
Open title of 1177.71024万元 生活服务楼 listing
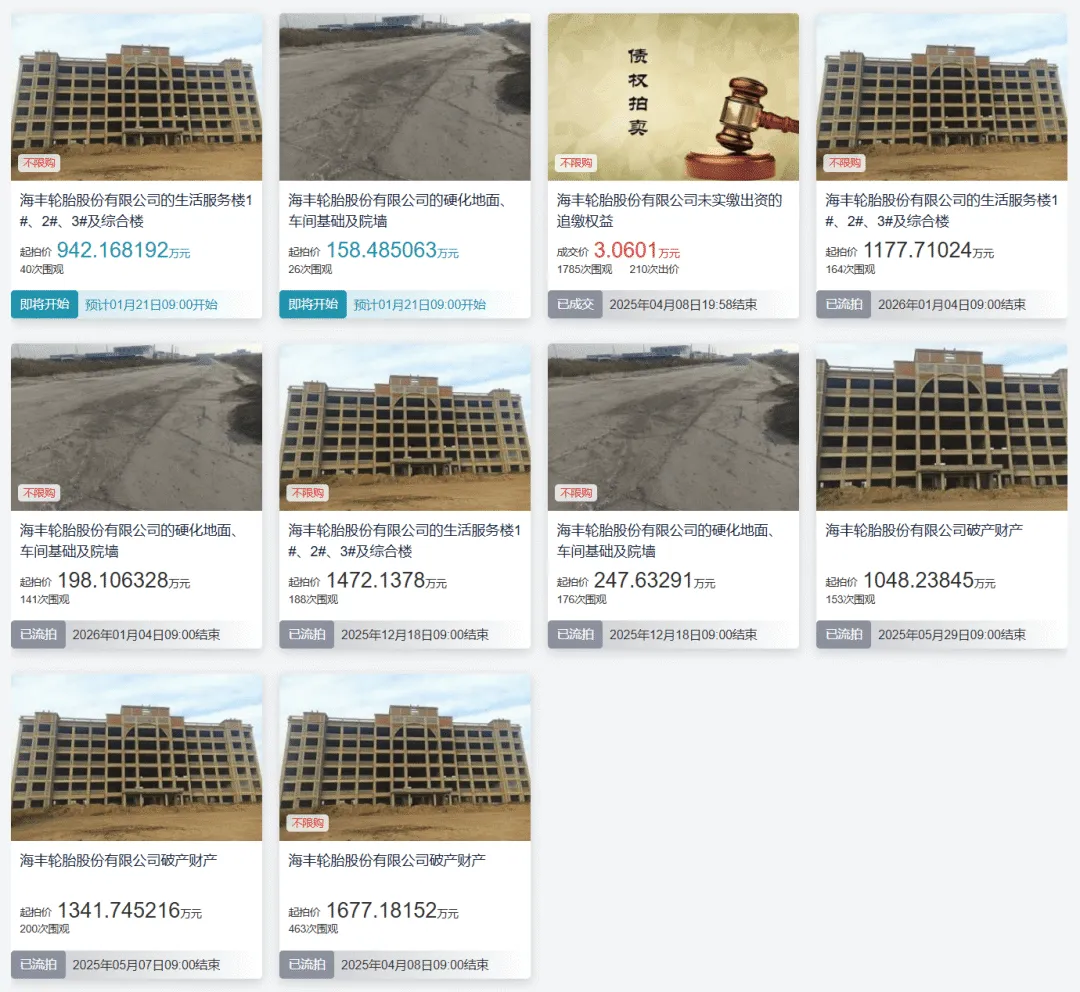(942, 211)
